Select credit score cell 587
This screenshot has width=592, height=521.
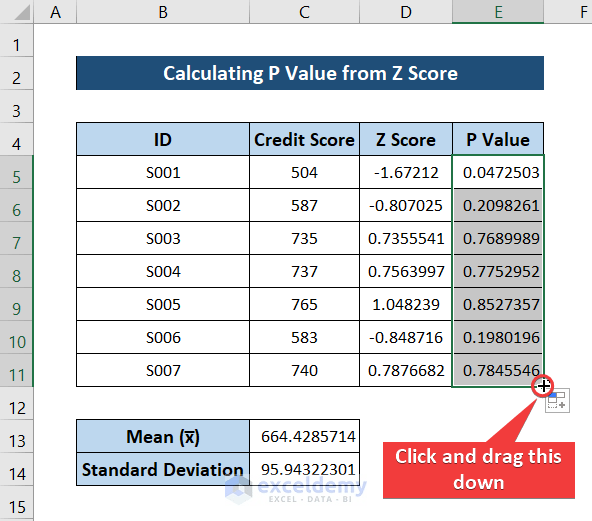point(304,205)
